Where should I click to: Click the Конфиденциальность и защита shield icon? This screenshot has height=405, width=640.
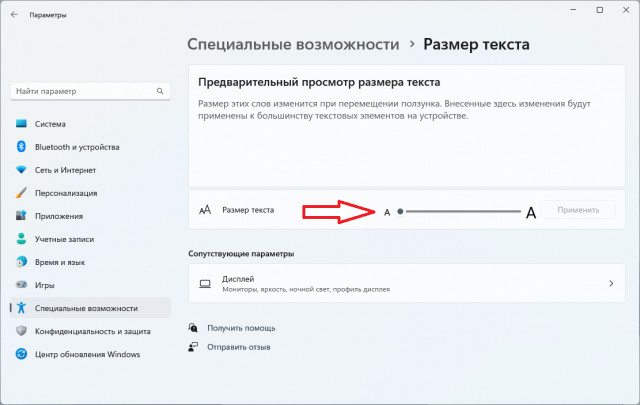(x=21, y=331)
